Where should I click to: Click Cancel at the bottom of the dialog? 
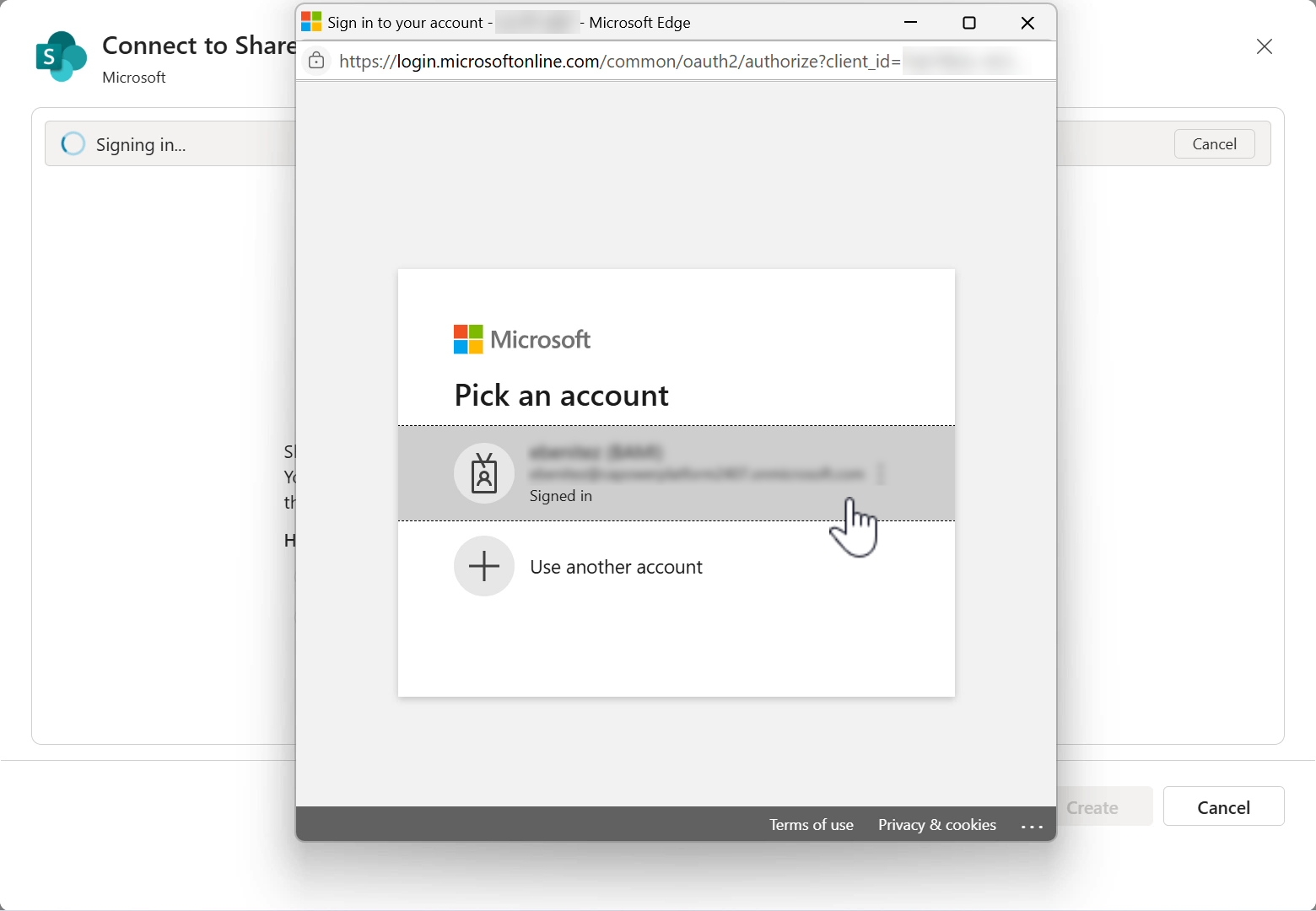click(x=1223, y=806)
